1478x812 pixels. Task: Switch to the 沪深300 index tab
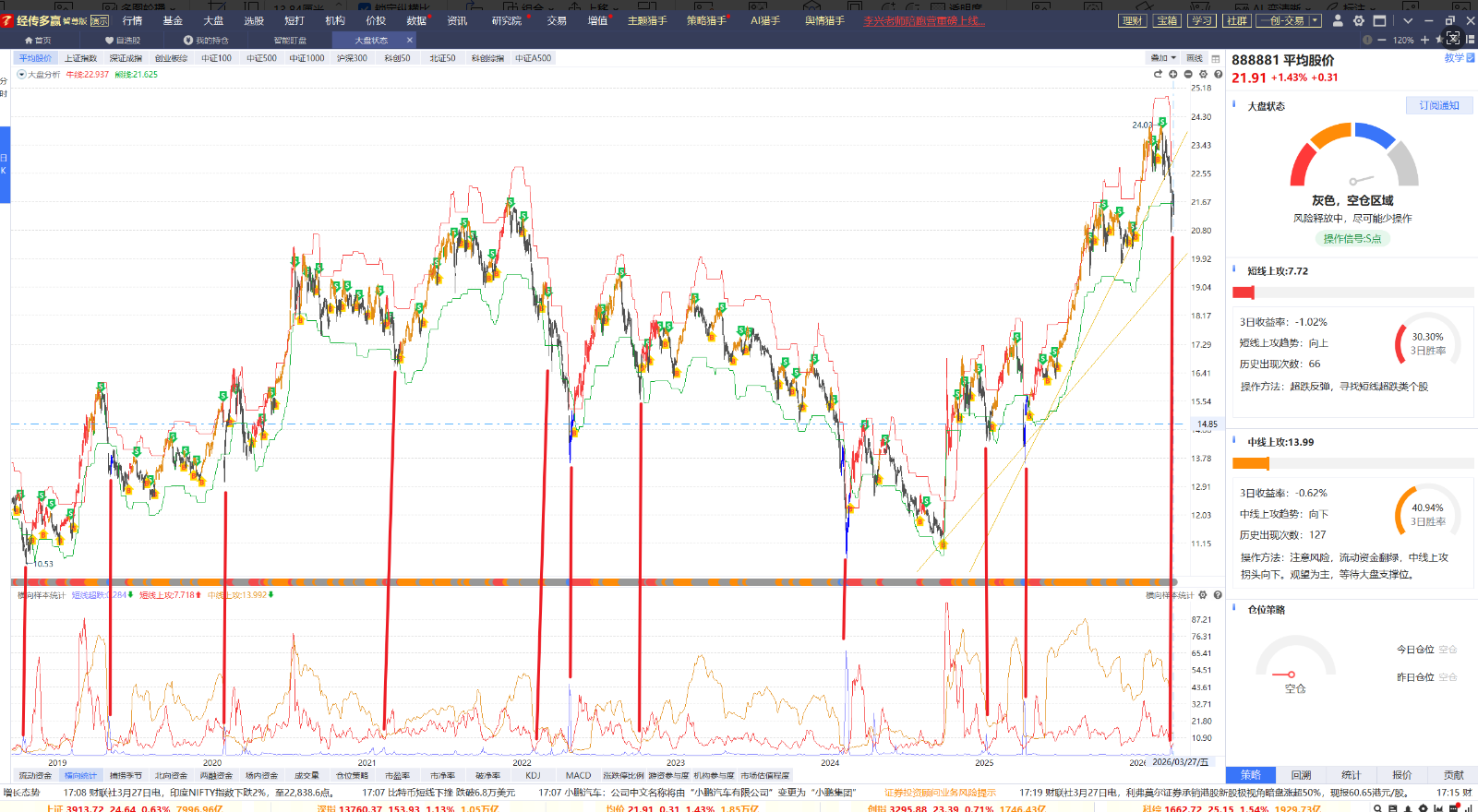352,58
